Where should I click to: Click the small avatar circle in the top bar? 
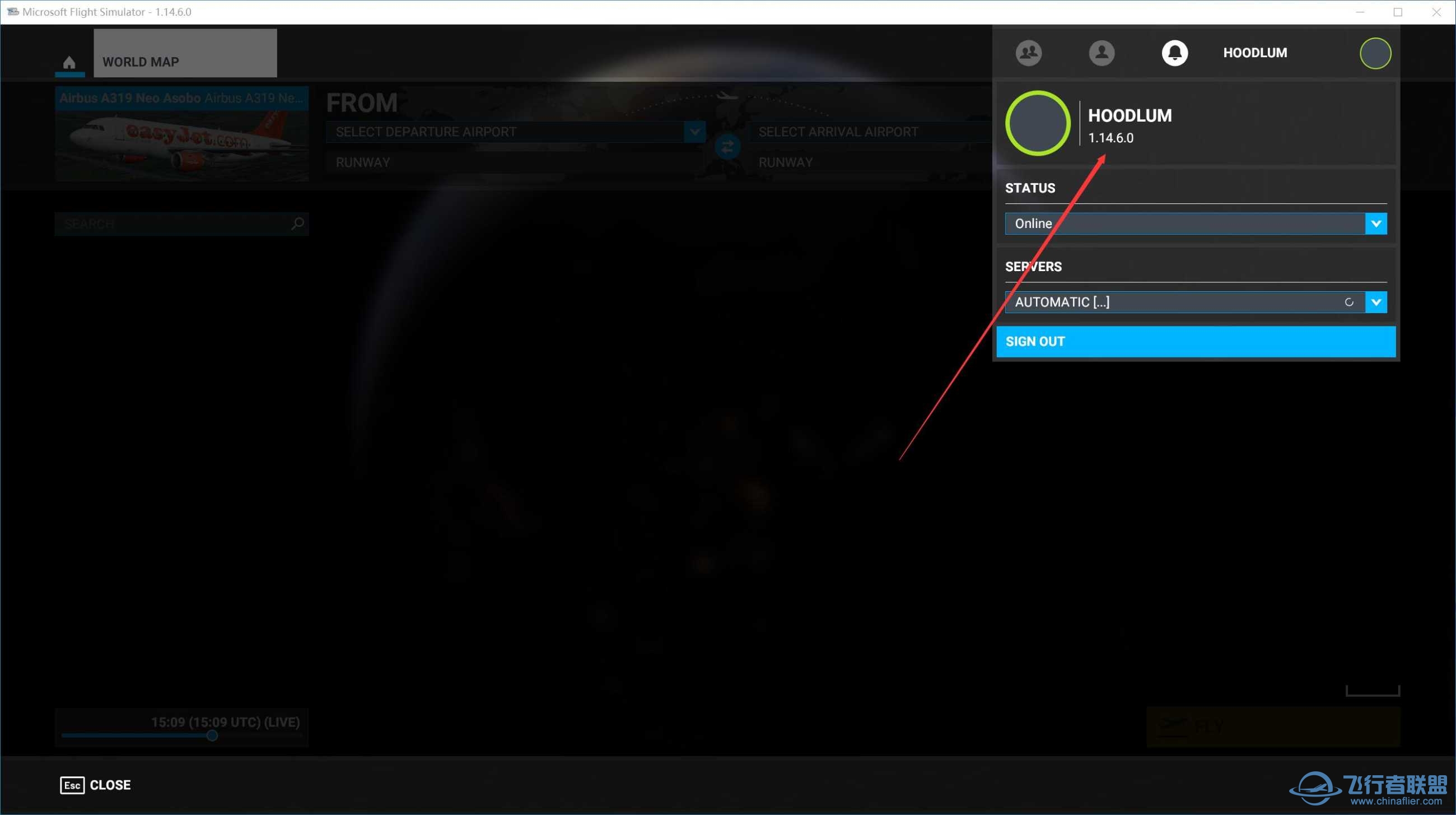click(x=1375, y=53)
